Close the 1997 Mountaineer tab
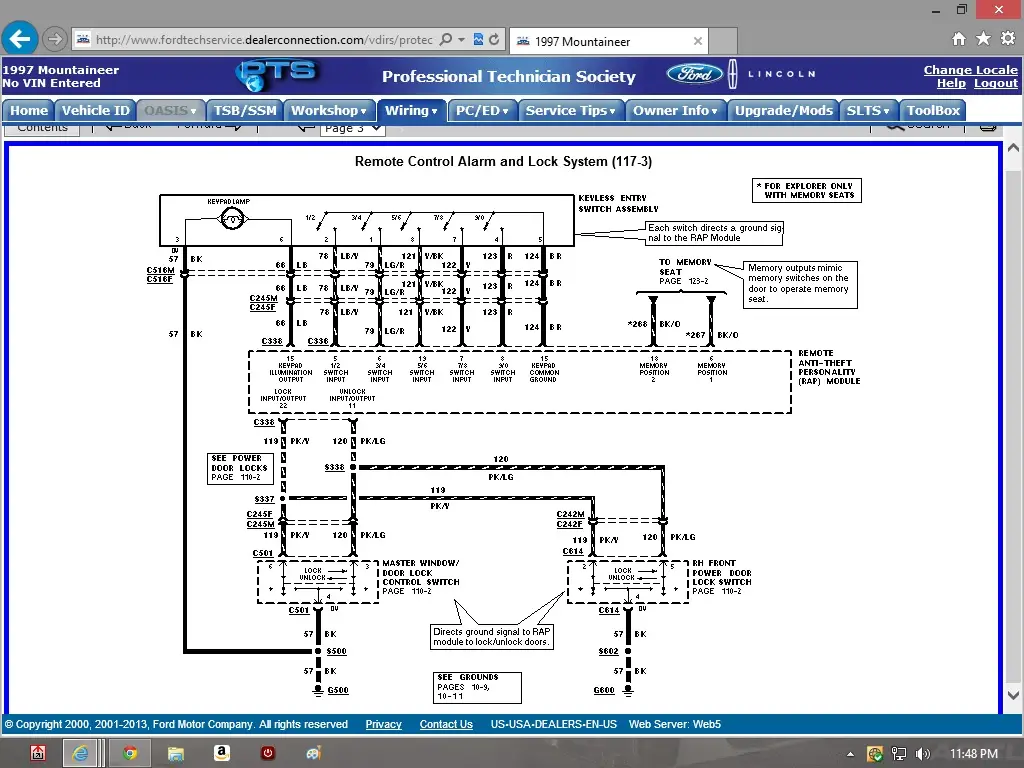The height and width of the screenshot is (768, 1024). click(x=697, y=41)
